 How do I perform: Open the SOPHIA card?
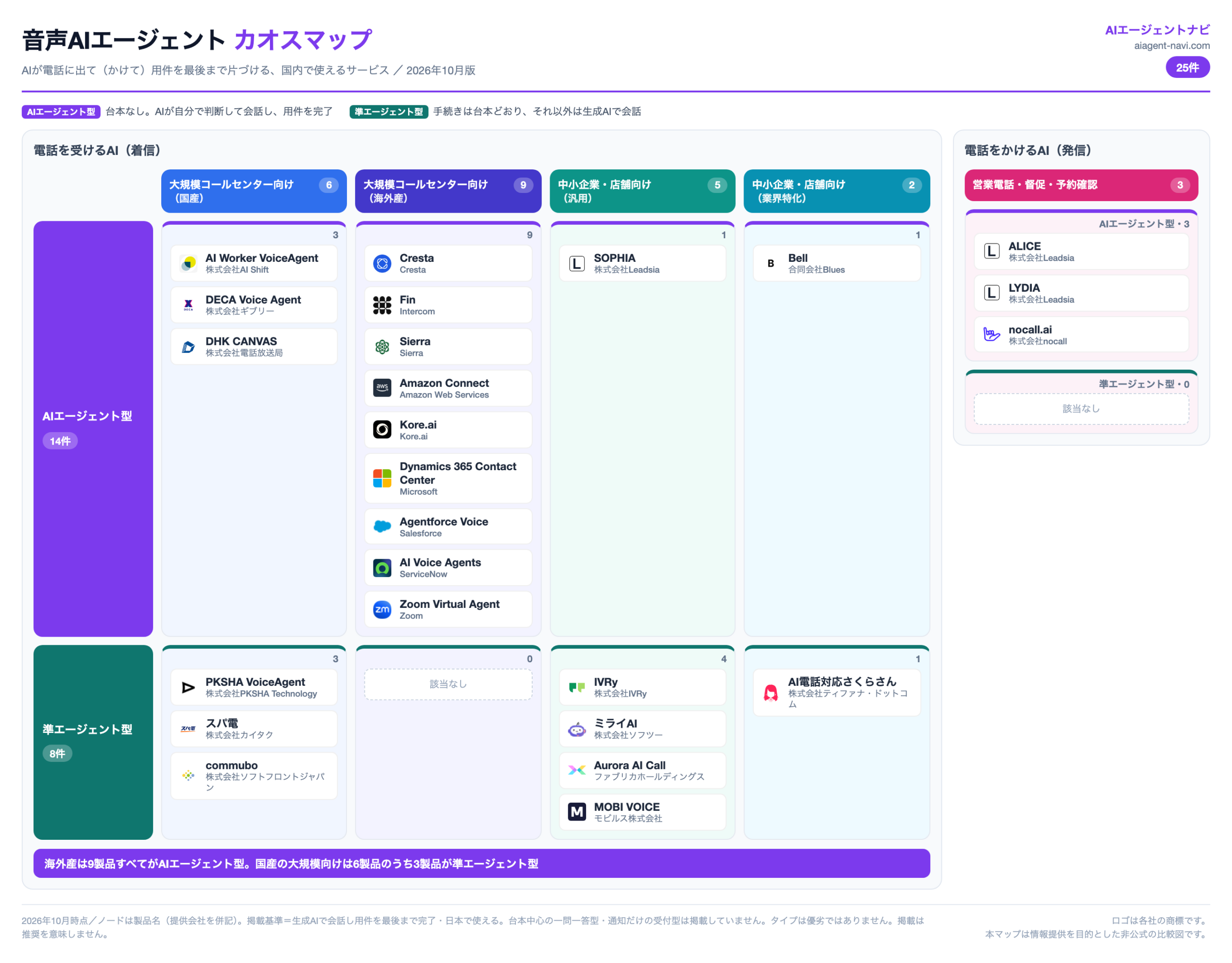coord(642,263)
